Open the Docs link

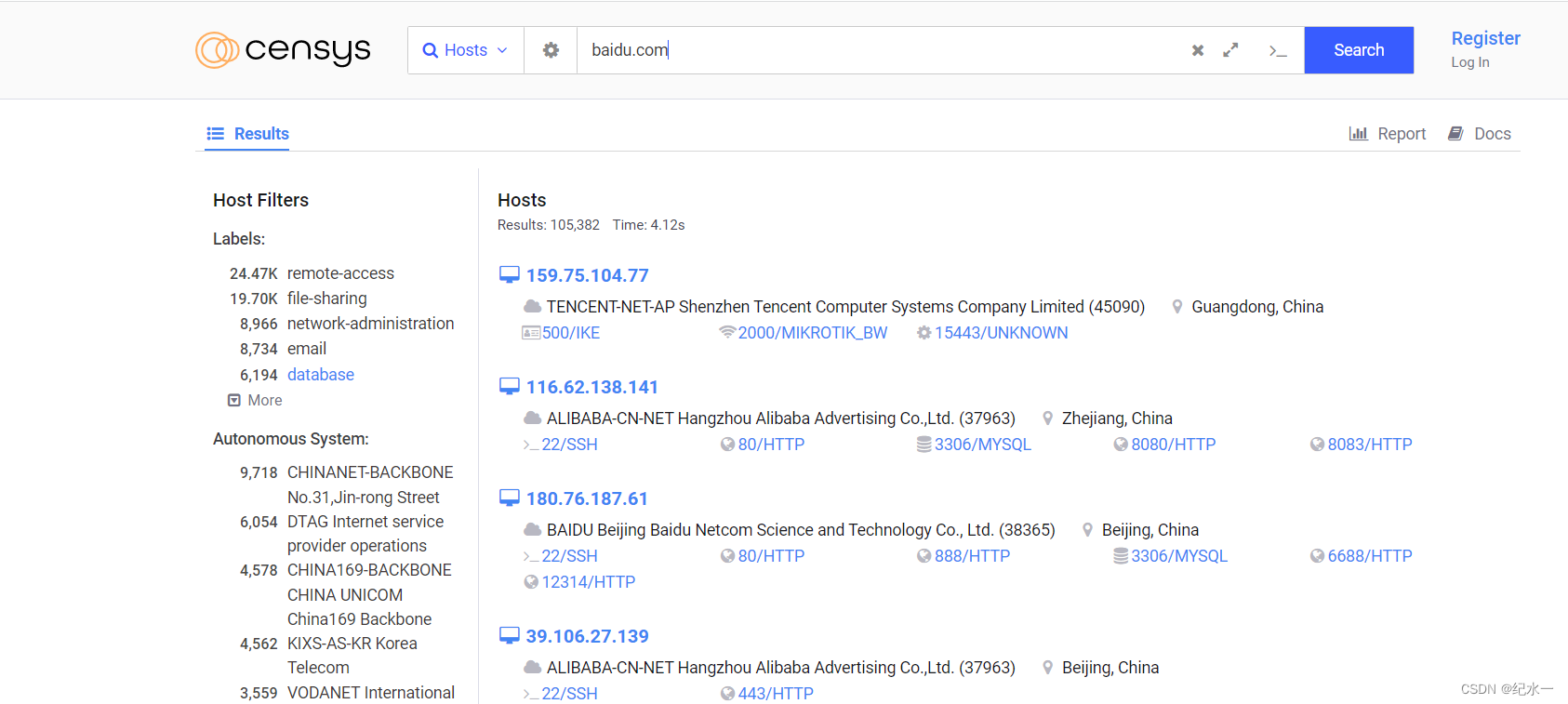pyautogui.click(x=1480, y=134)
